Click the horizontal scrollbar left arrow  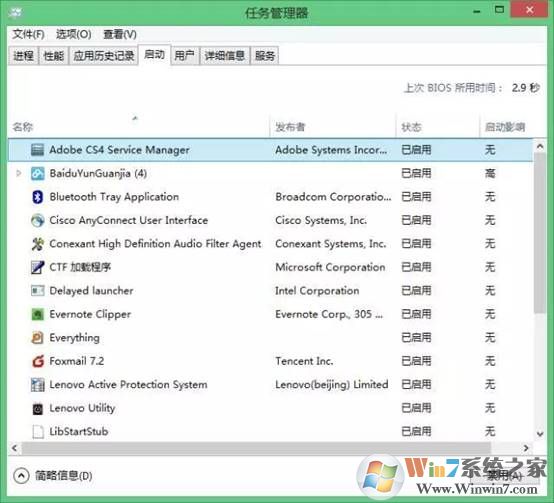click(14, 448)
